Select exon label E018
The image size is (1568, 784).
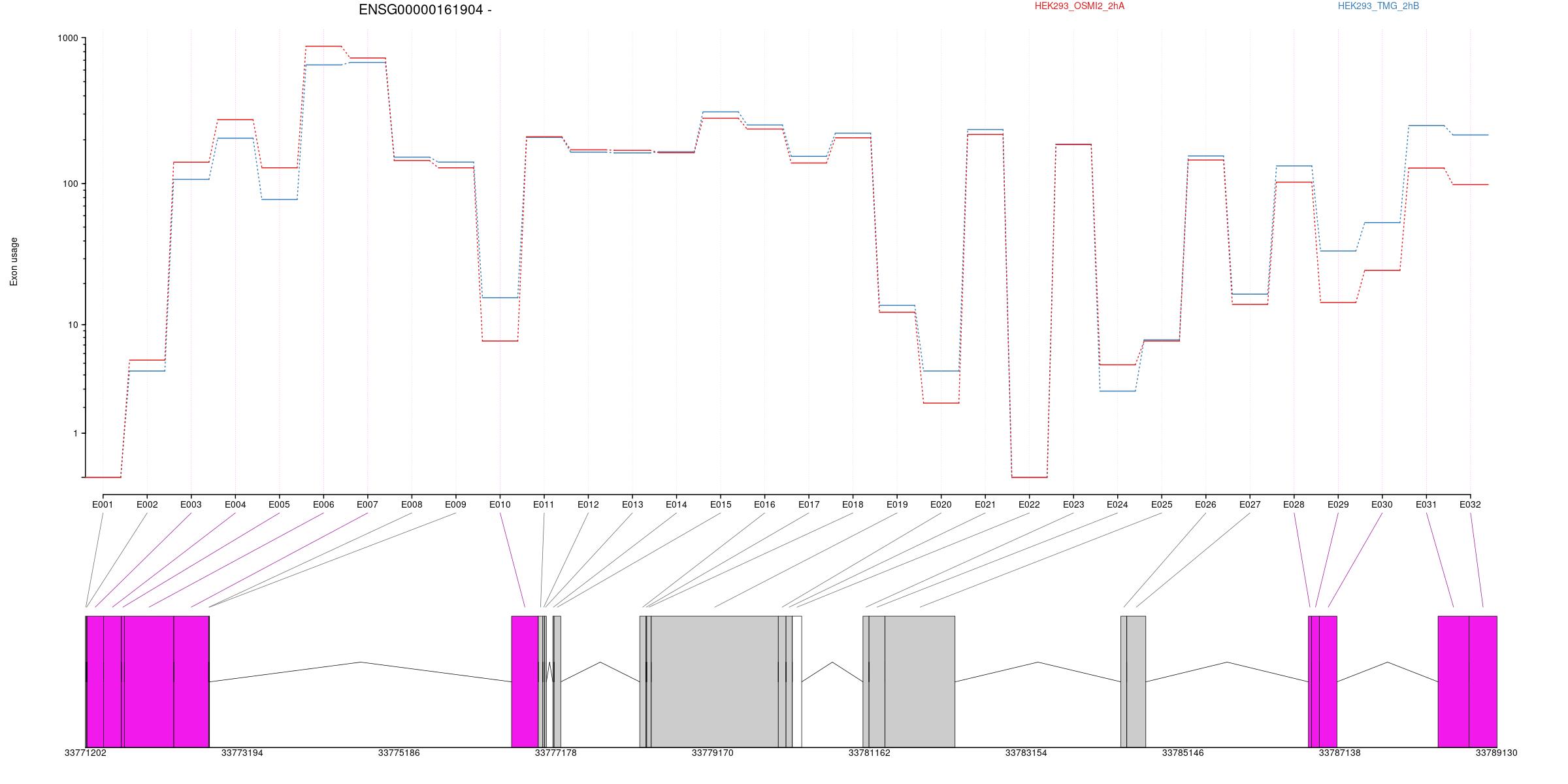click(x=853, y=504)
